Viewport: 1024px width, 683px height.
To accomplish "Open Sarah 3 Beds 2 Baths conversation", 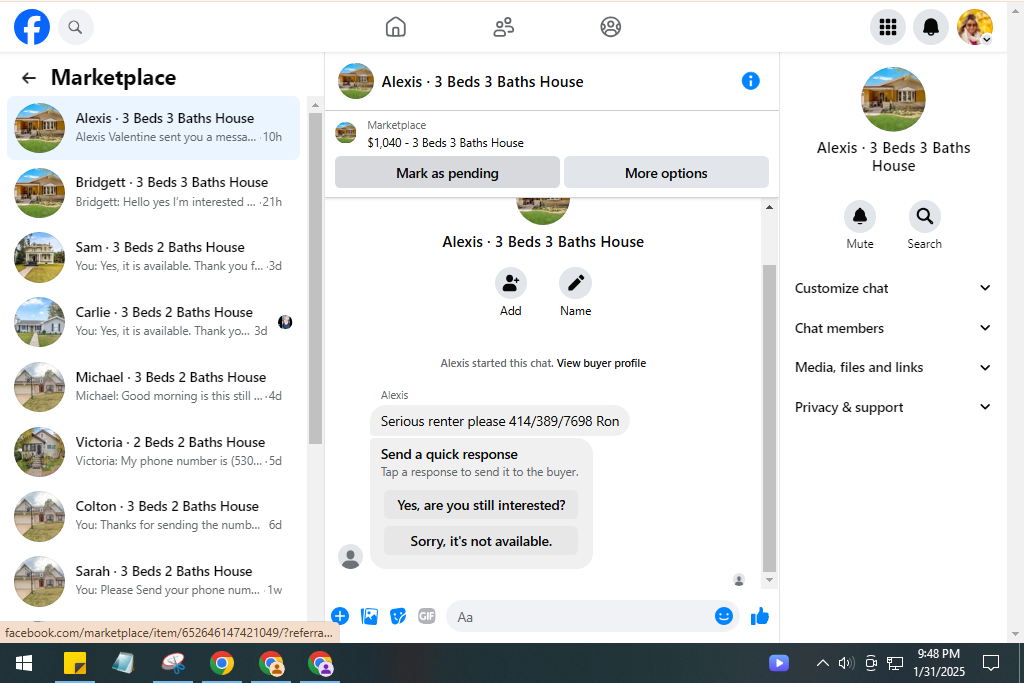I will coord(153,580).
